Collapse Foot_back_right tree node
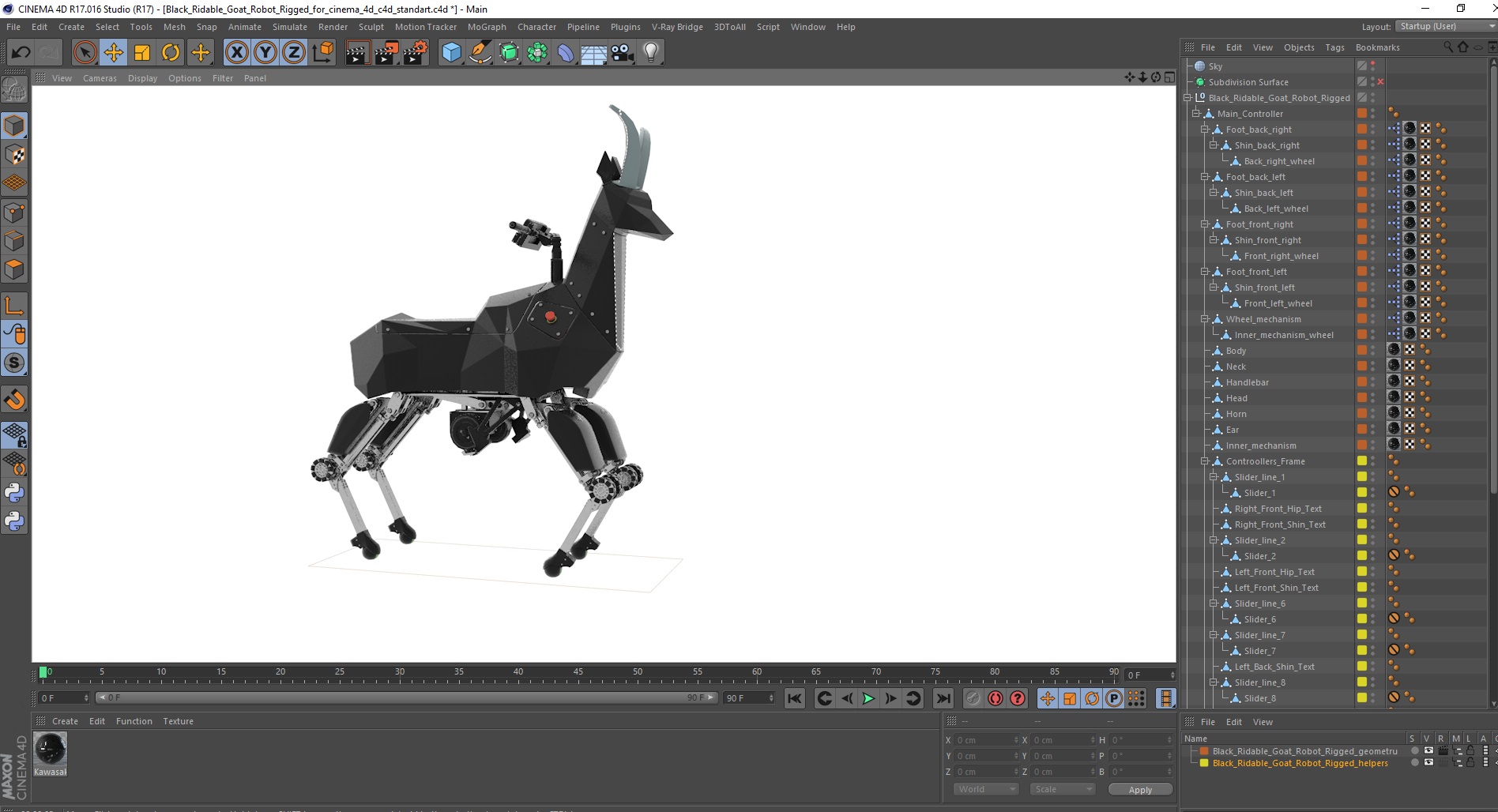1498x812 pixels. pyautogui.click(x=1205, y=130)
